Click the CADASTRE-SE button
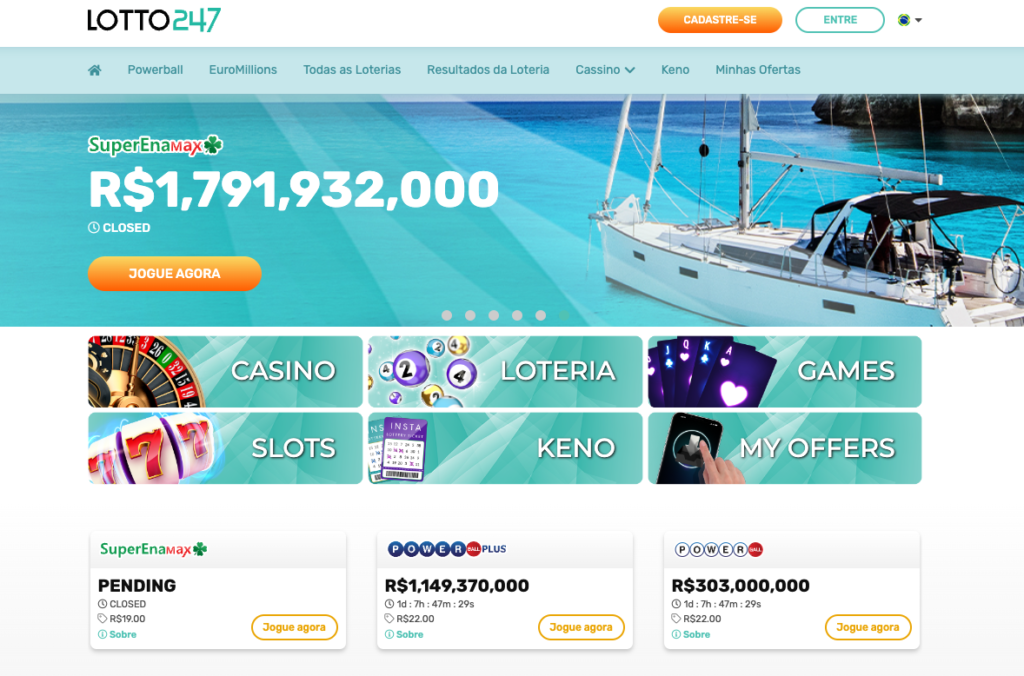The image size is (1024, 676). point(720,20)
